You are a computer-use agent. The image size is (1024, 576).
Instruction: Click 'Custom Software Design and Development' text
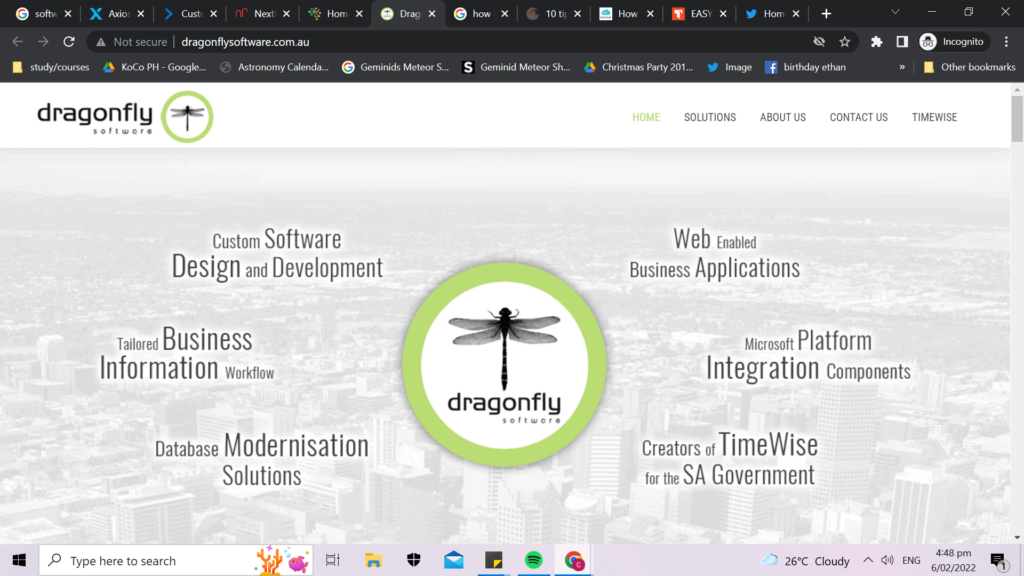click(277, 254)
